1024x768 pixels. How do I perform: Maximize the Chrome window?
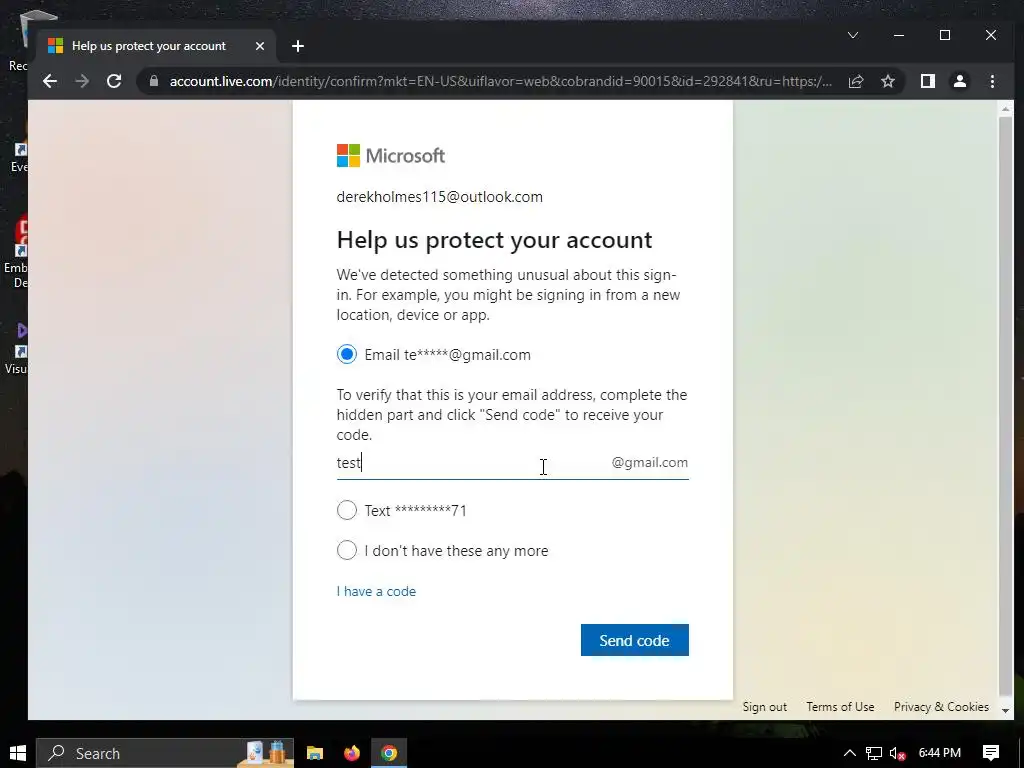[x=944, y=35]
